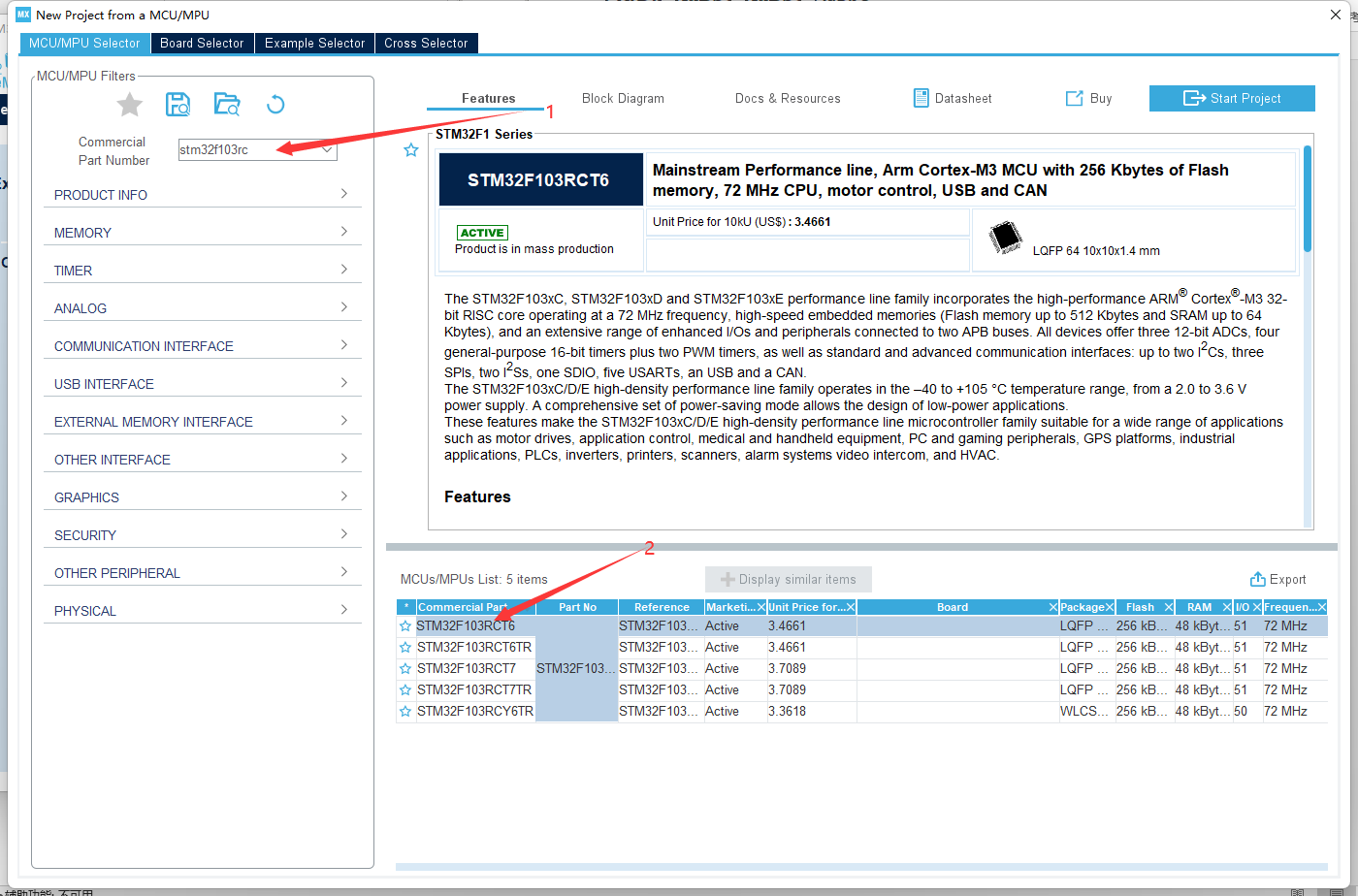
Task: Toggle favorite star for STM32F103RCT7 row
Action: pos(405,669)
